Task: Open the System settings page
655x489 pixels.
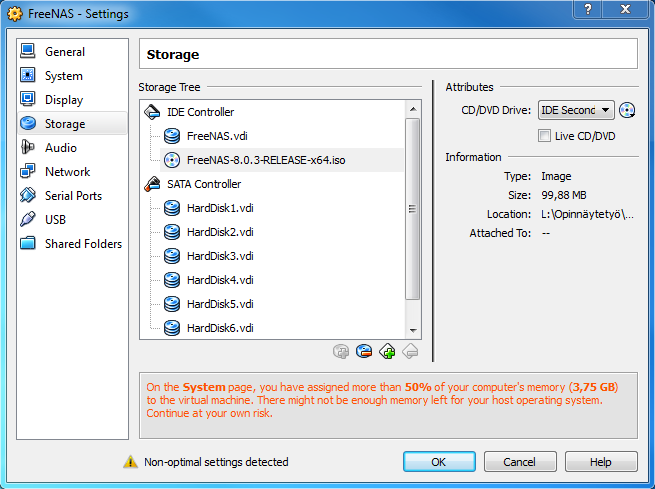Action: pos(72,76)
